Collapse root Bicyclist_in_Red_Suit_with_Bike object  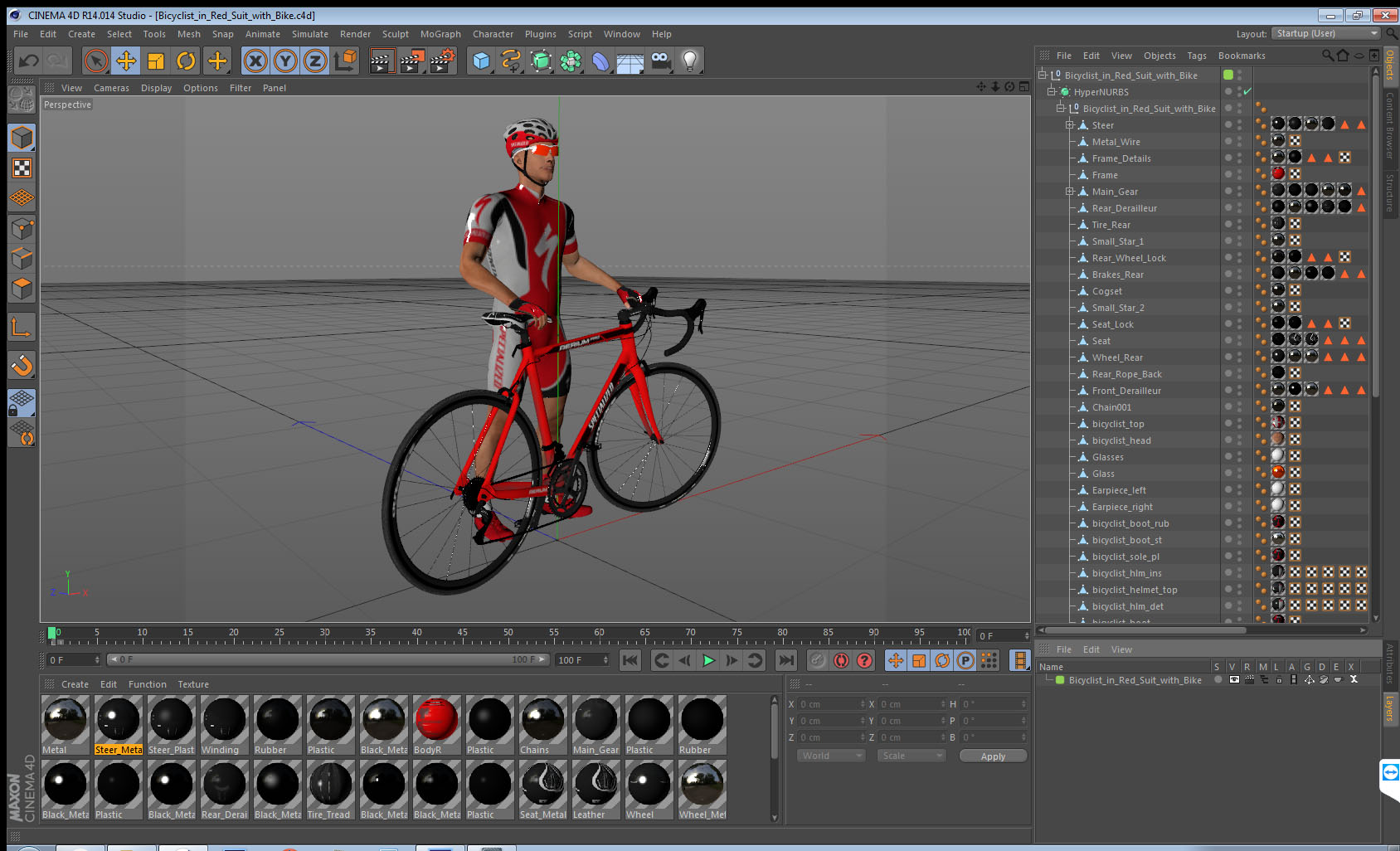tap(1043, 75)
